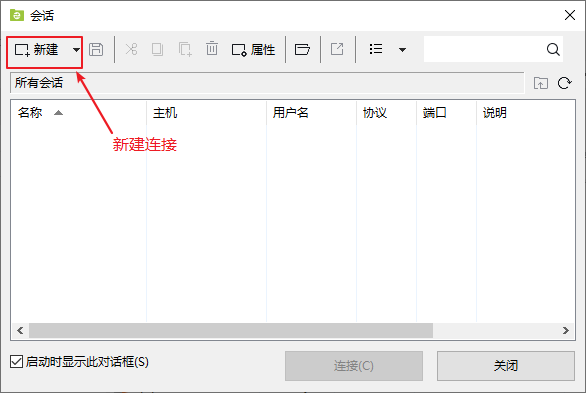Click the go up folder icon

point(541,83)
